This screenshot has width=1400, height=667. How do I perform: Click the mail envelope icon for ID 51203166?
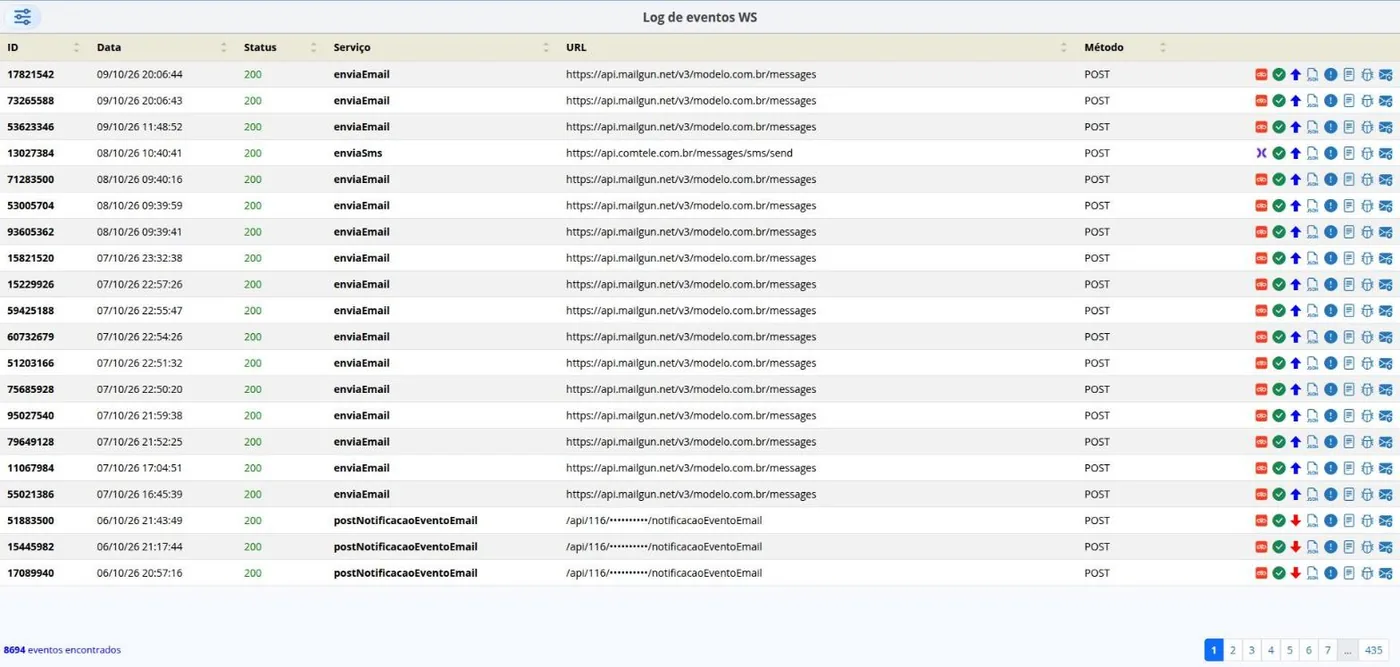pos(1385,363)
